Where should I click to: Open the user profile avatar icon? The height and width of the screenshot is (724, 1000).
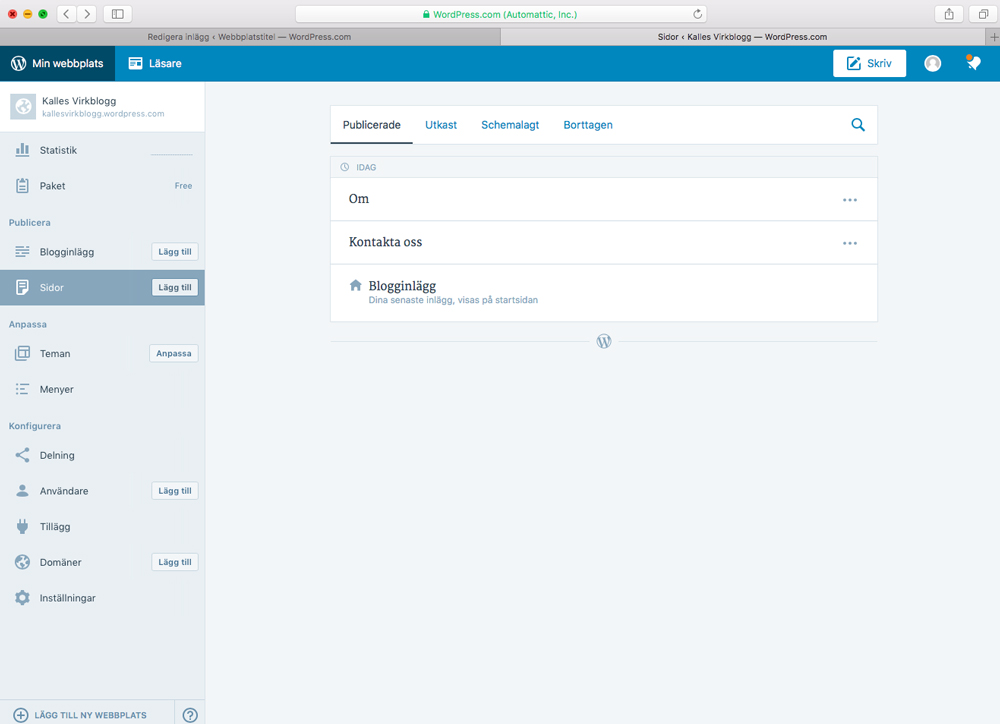(932, 63)
